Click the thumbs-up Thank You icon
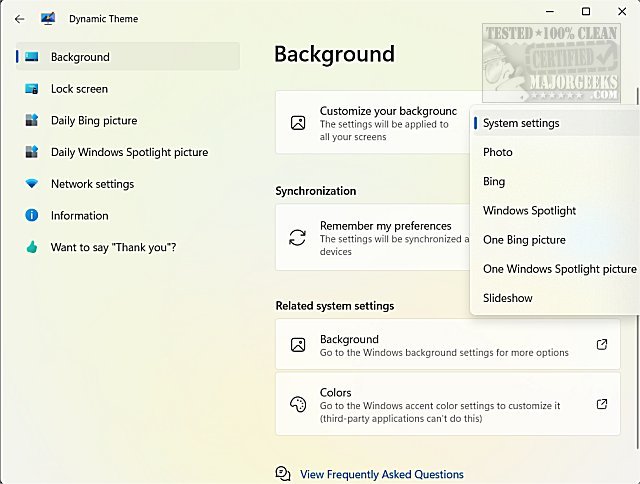 (x=31, y=247)
